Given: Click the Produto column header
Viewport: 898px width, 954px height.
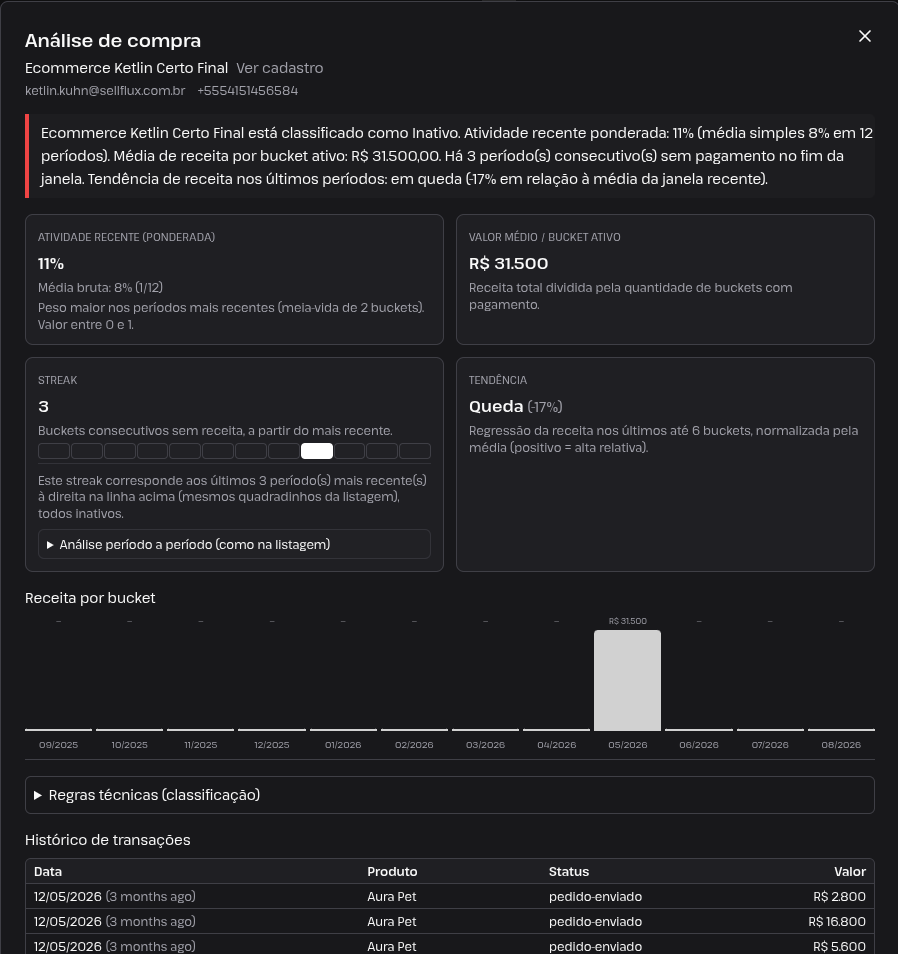Looking at the screenshot, I should pyautogui.click(x=392, y=871).
